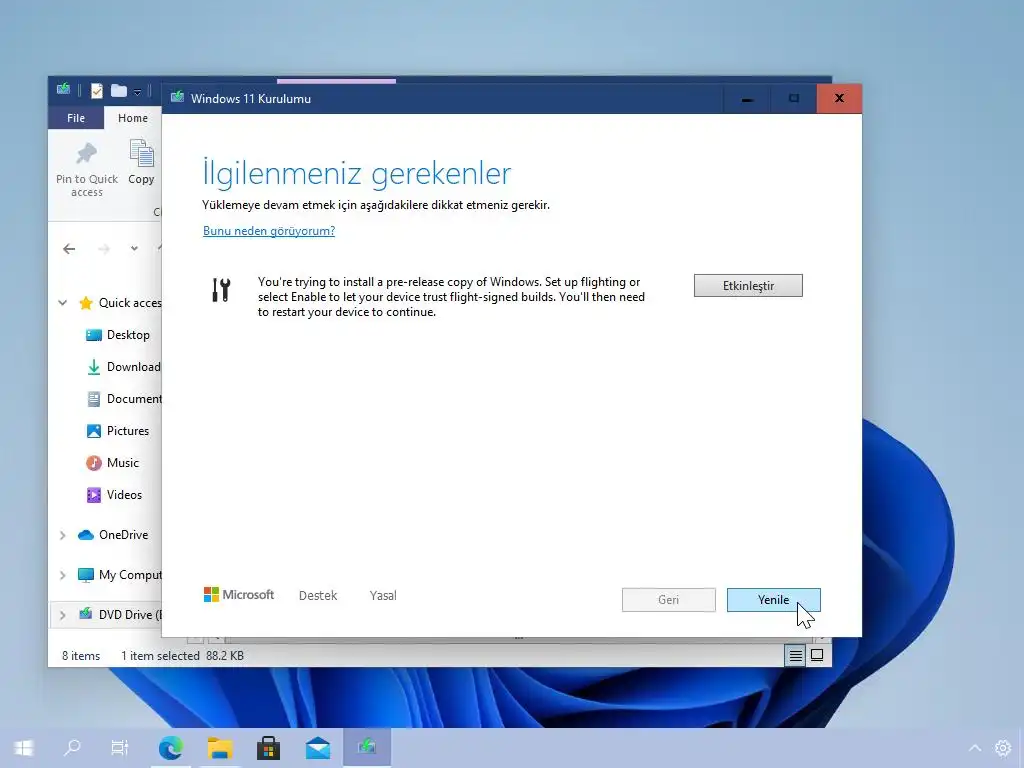Click Windows Setup taskbar icon

[367, 748]
